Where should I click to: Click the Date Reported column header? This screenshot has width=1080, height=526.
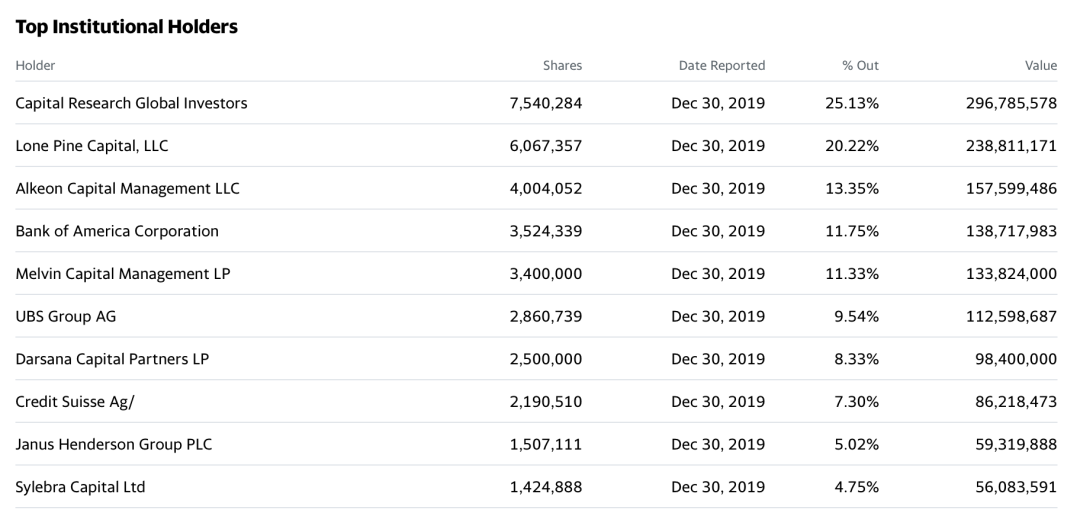[721, 66]
